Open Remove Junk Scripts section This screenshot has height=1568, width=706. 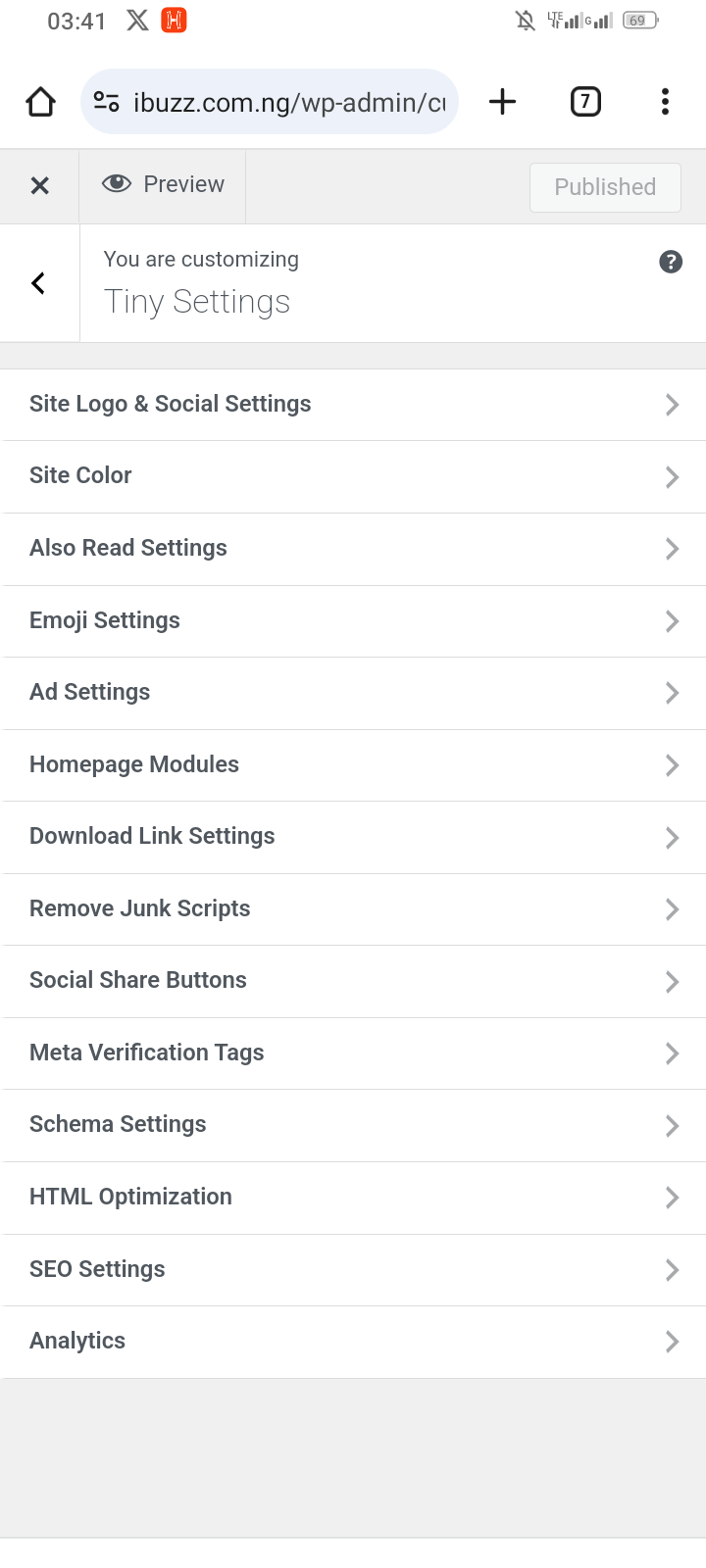tap(353, 909)
